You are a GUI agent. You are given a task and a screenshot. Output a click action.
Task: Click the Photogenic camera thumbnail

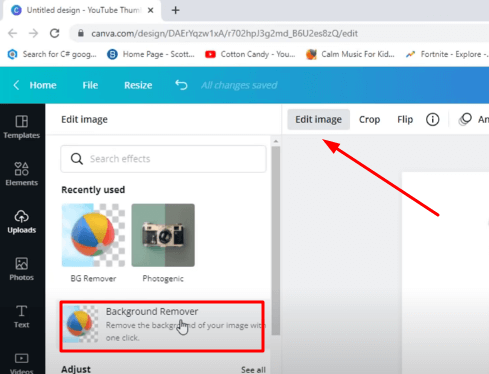tap(163, 235)
